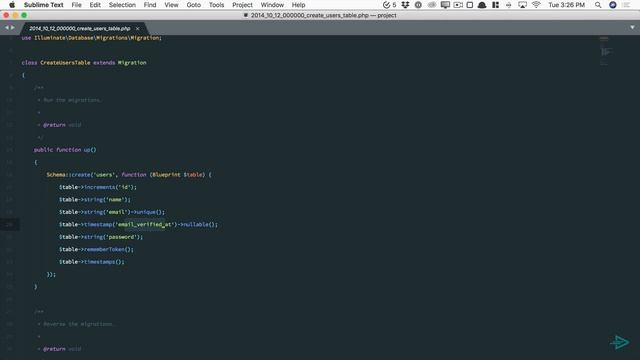Click the window title file name
The image size is (640, 360).
point(323,15)
